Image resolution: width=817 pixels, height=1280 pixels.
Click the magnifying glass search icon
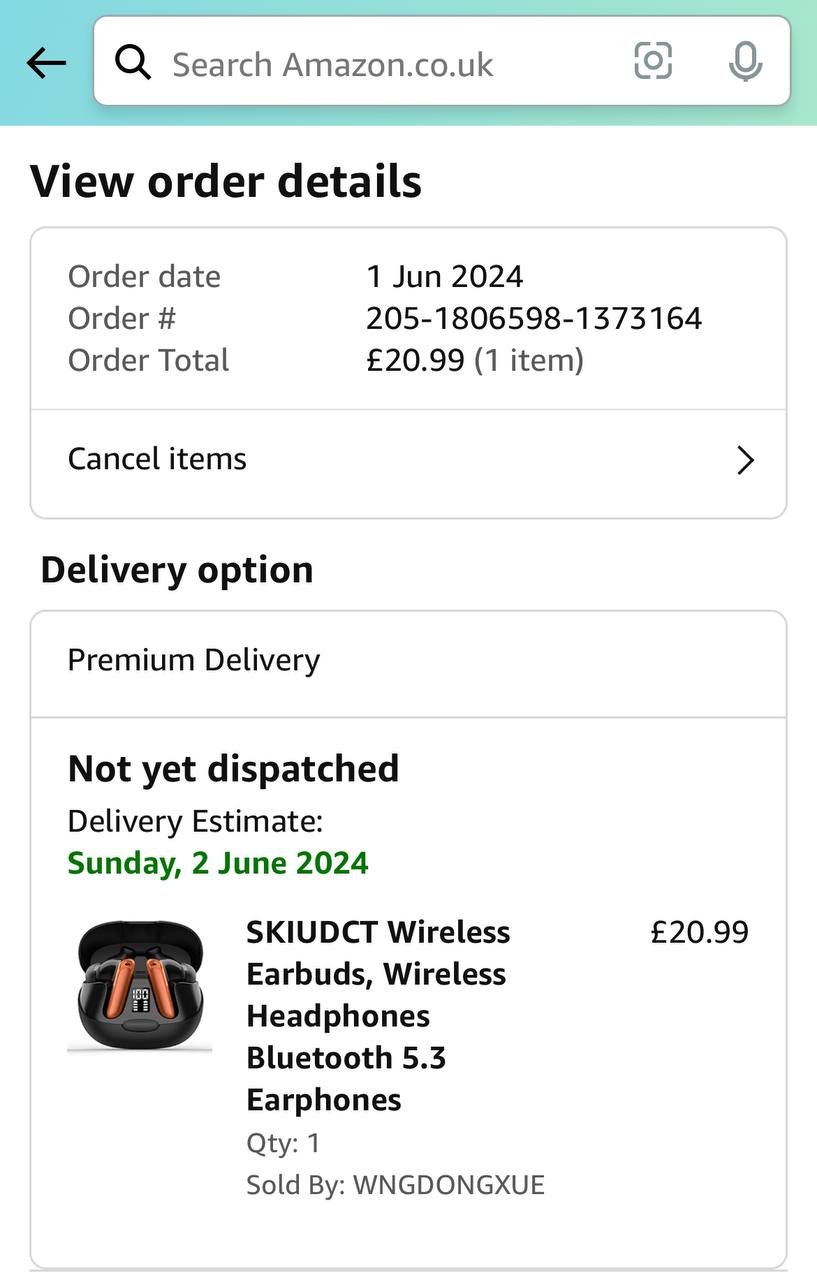(x=133, y=63)
